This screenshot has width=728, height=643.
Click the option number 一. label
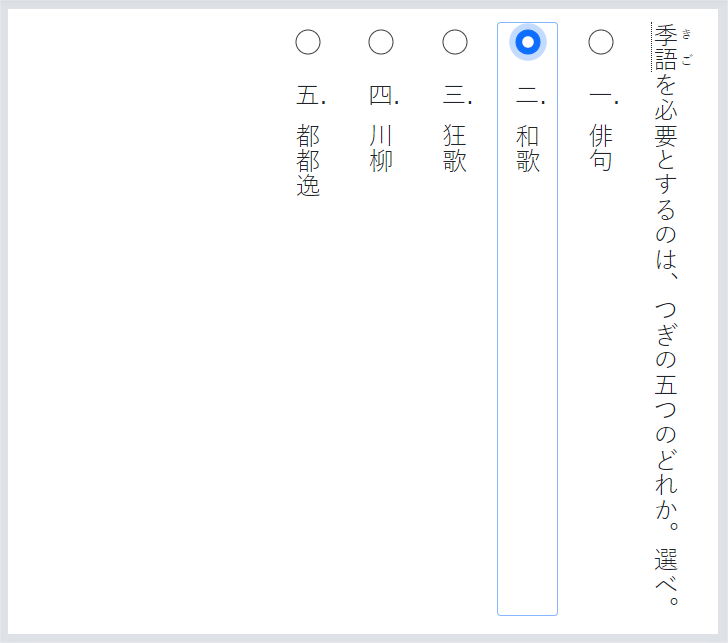pos(603,97)
